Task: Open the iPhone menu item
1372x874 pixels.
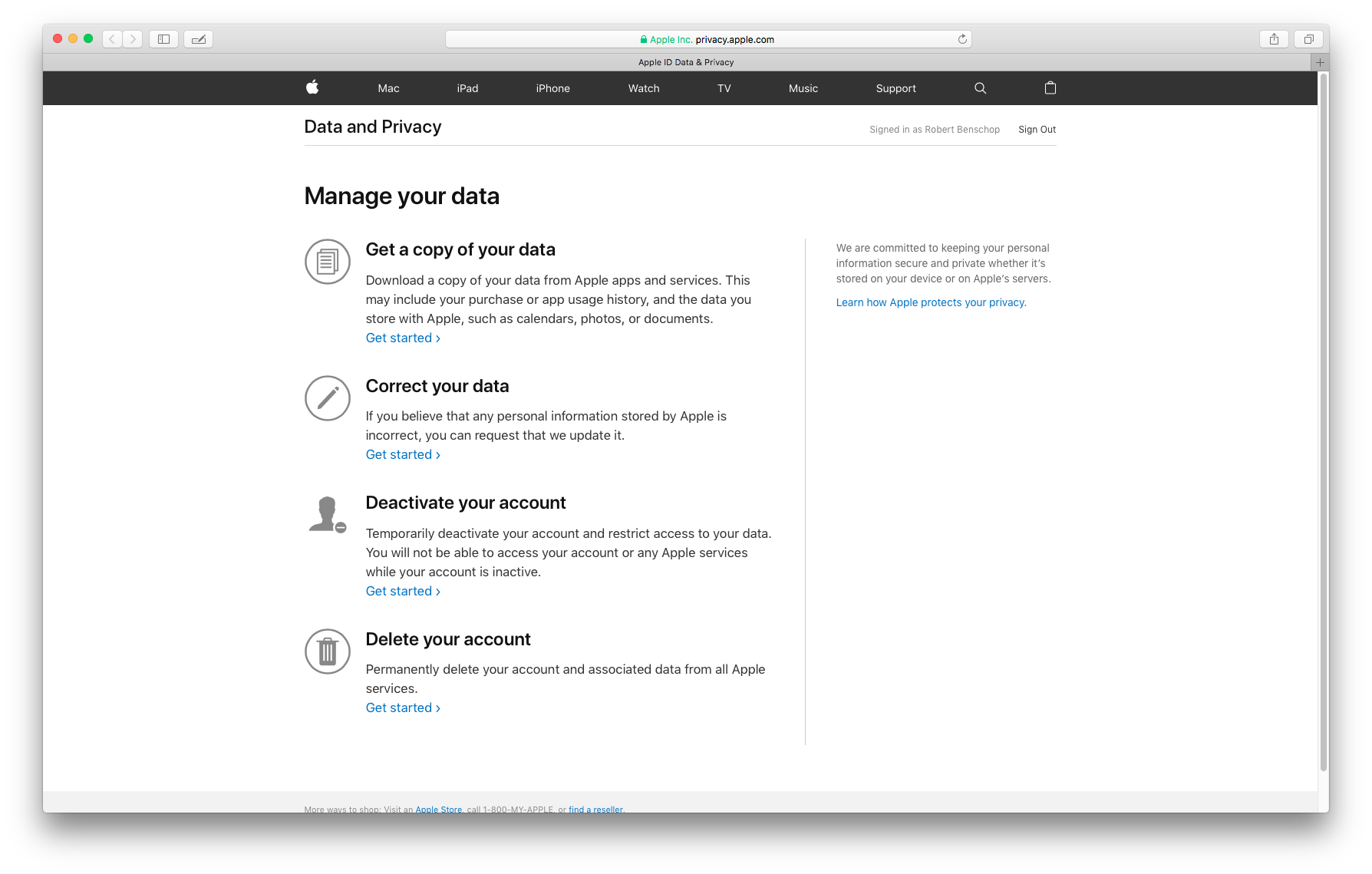Action: pyautogui.click(x=552, y=88)
